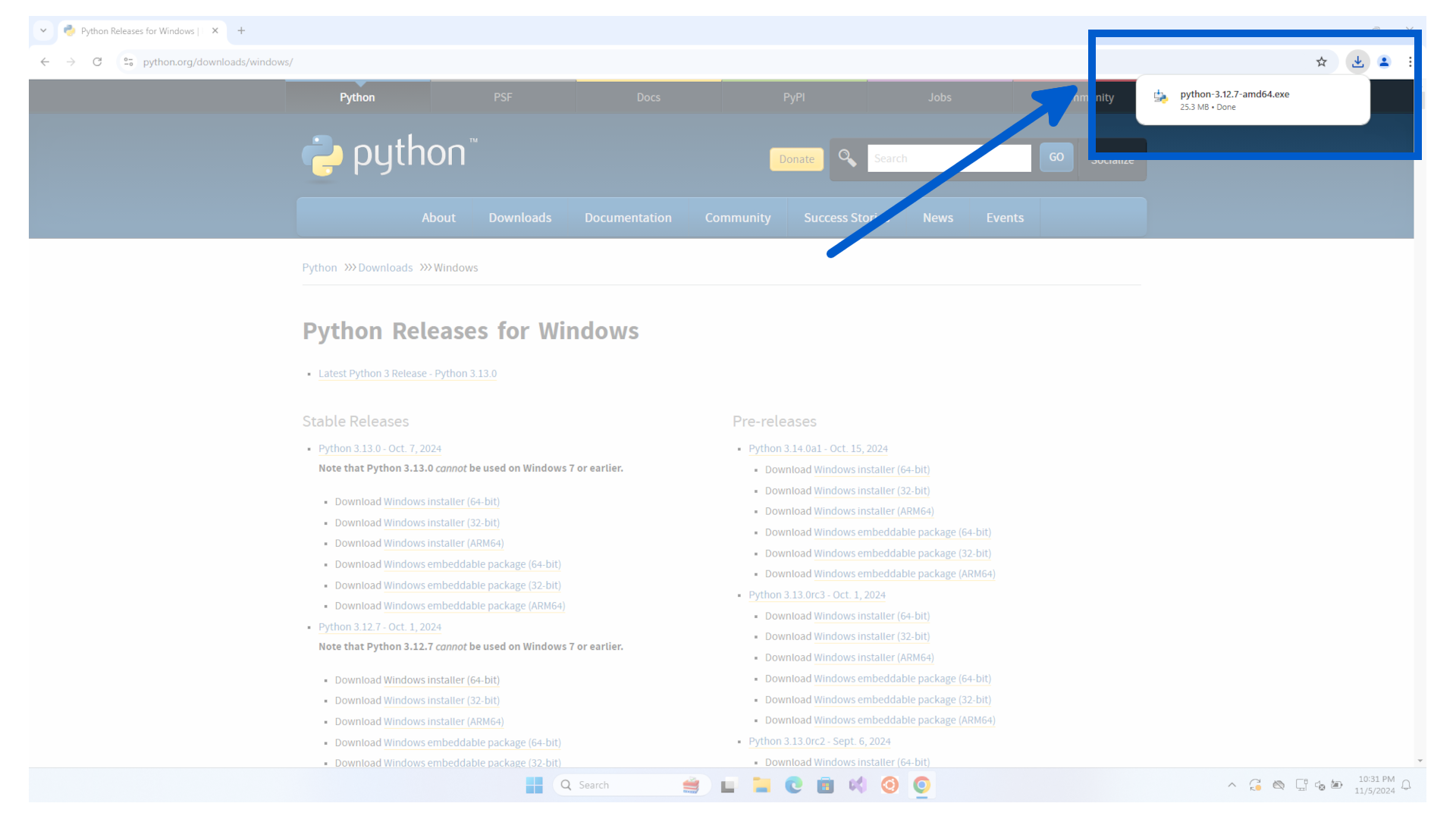The width and height of the screenshot is (1456, 819).
Task: Go back to the previous page
Action: (x=44, y=62)
